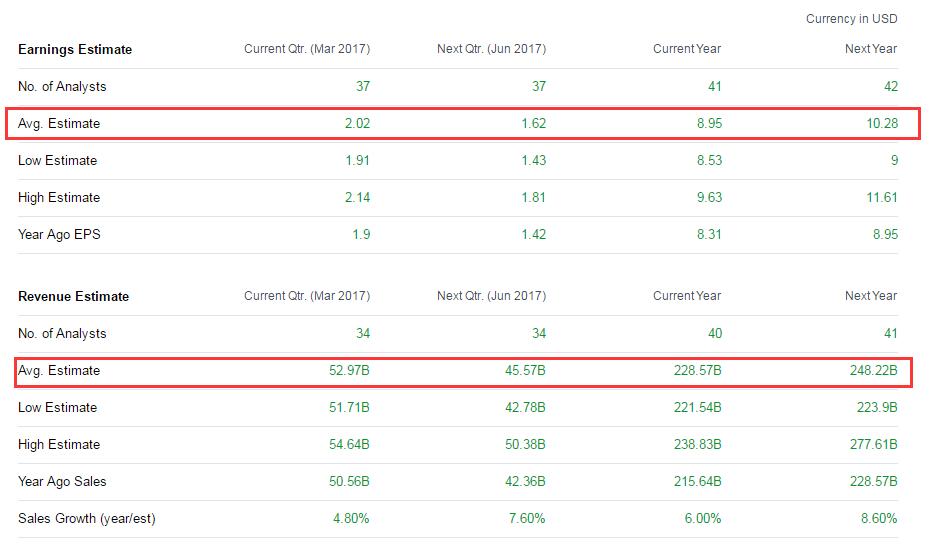Click the Year Ago EPS value 8.31
The image size is (932, 551).
pyautogui.click(x=709, y=234)
